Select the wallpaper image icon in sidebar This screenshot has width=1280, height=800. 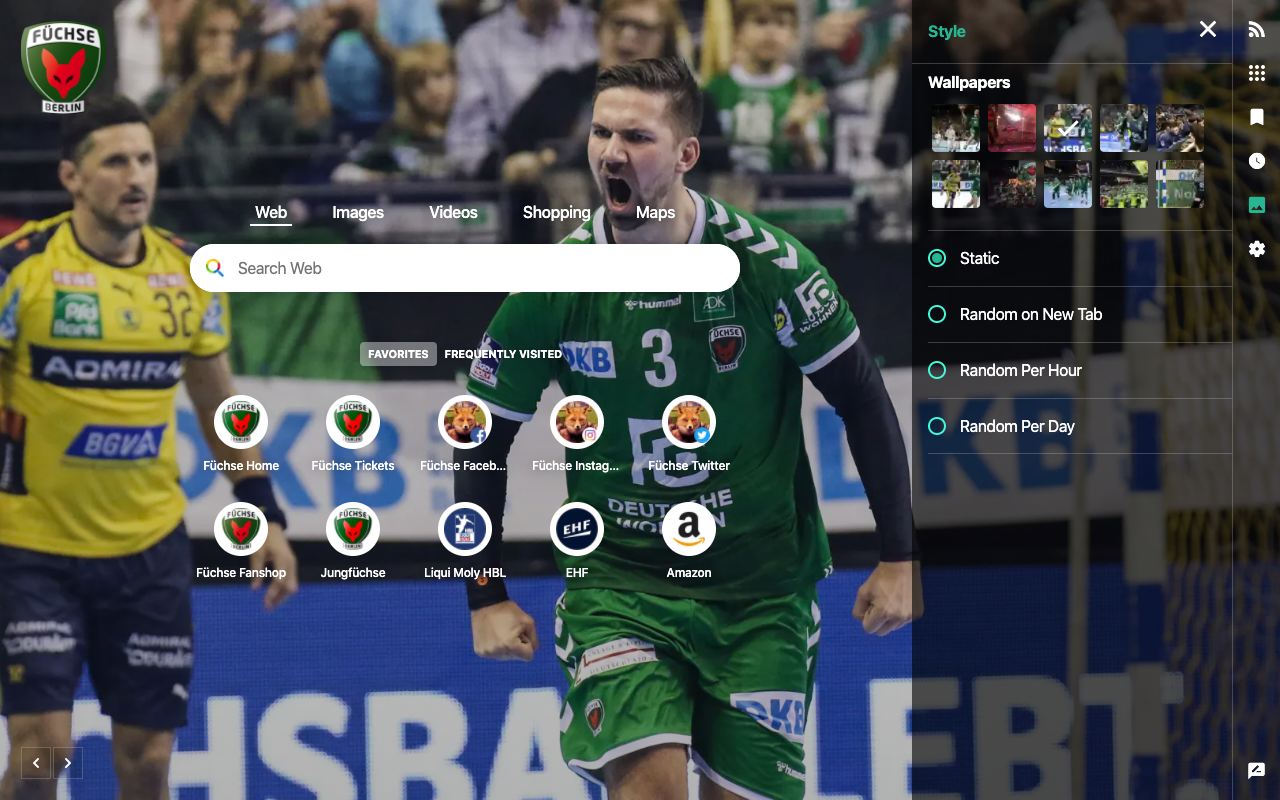pyautogui.click(x=1257, y=205)
